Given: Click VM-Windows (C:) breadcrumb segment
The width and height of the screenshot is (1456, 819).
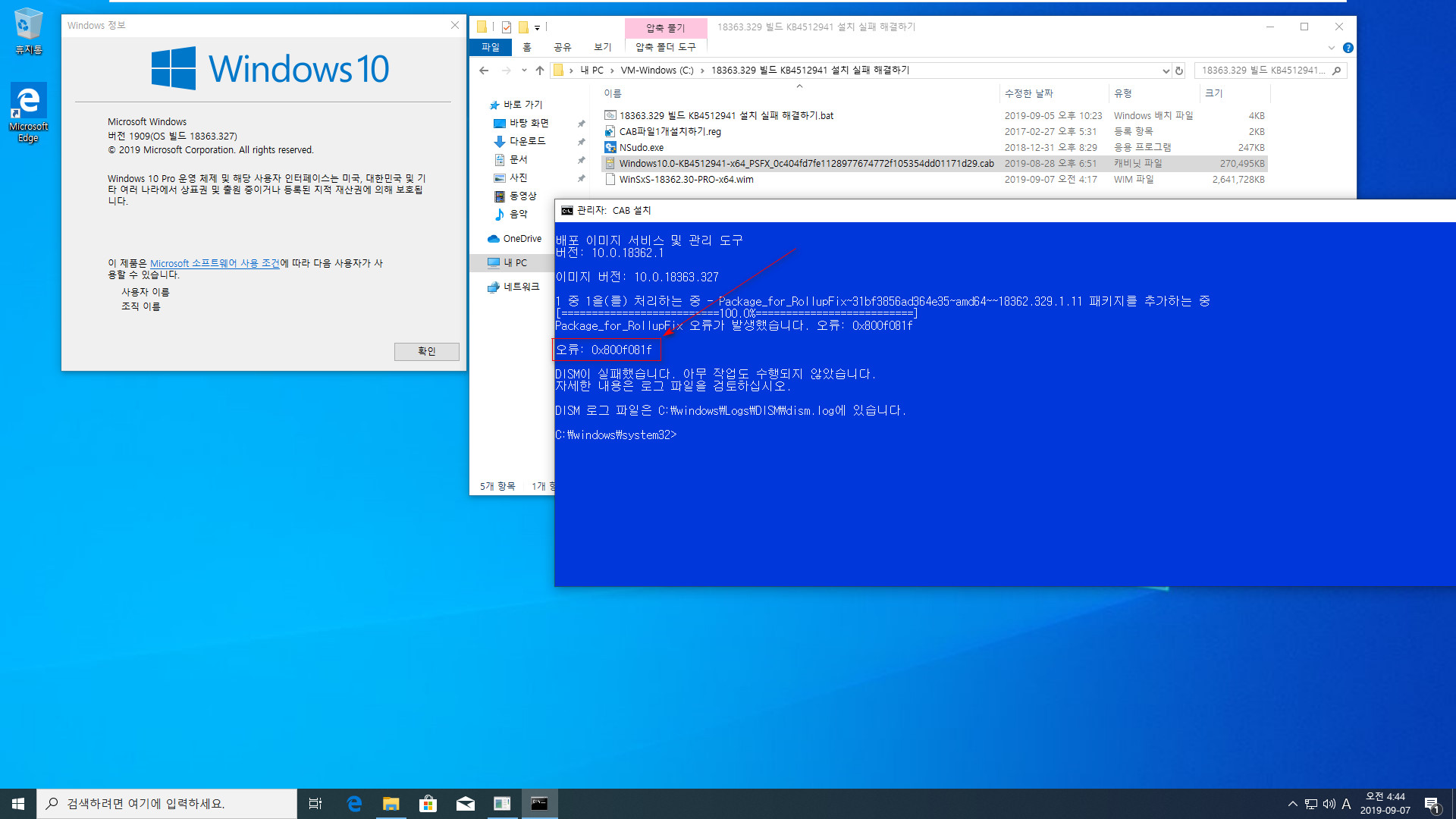Looking at the screenshot, I should (657, 71).
